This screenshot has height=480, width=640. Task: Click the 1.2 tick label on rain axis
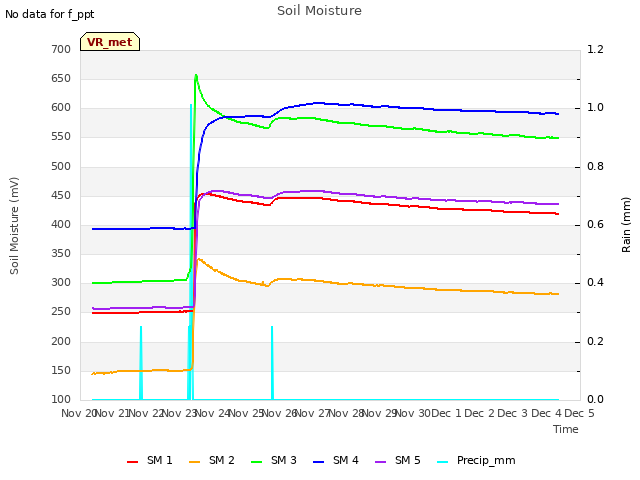tap(595, 49)
